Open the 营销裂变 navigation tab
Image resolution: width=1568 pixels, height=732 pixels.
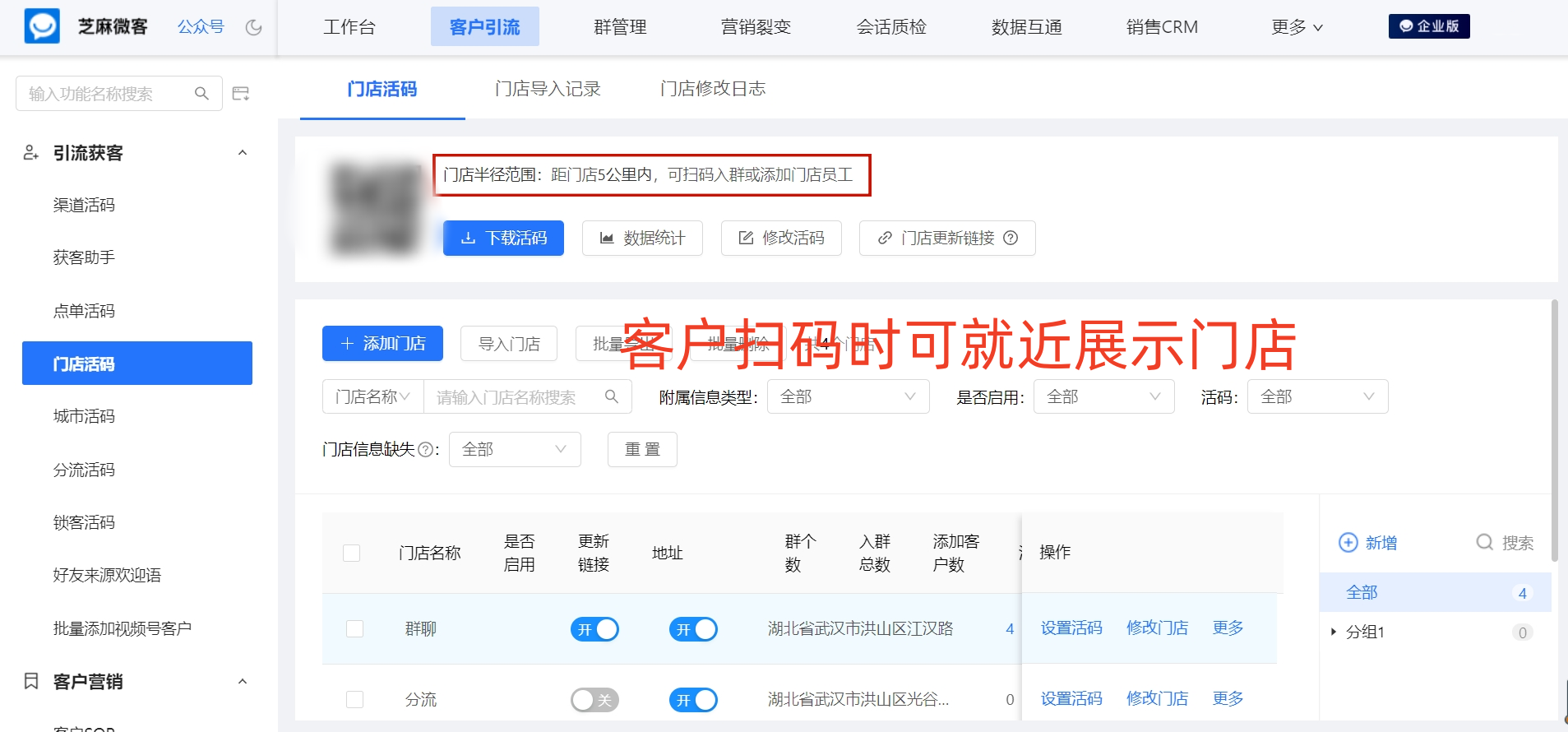pos(756,27)
